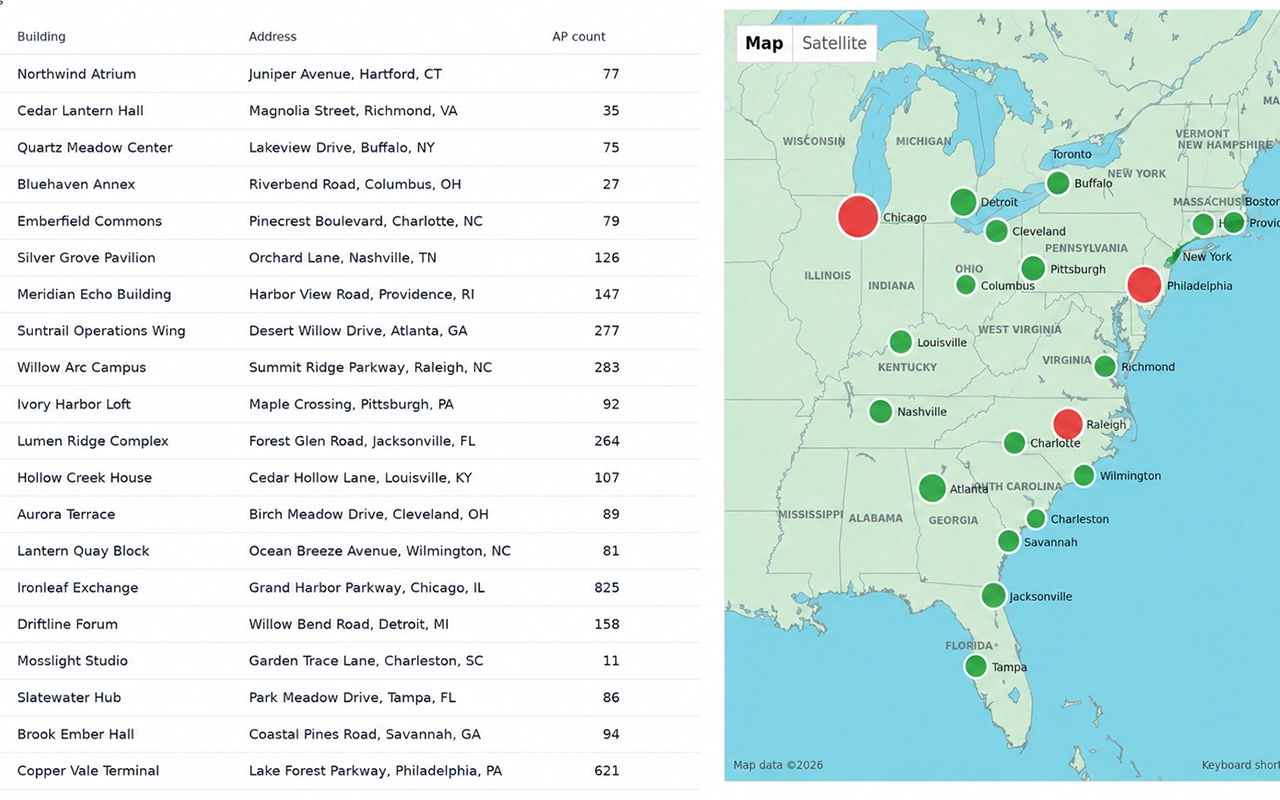Sort by the Address column header
The image size is (1280, 800).
pos(272,37)
